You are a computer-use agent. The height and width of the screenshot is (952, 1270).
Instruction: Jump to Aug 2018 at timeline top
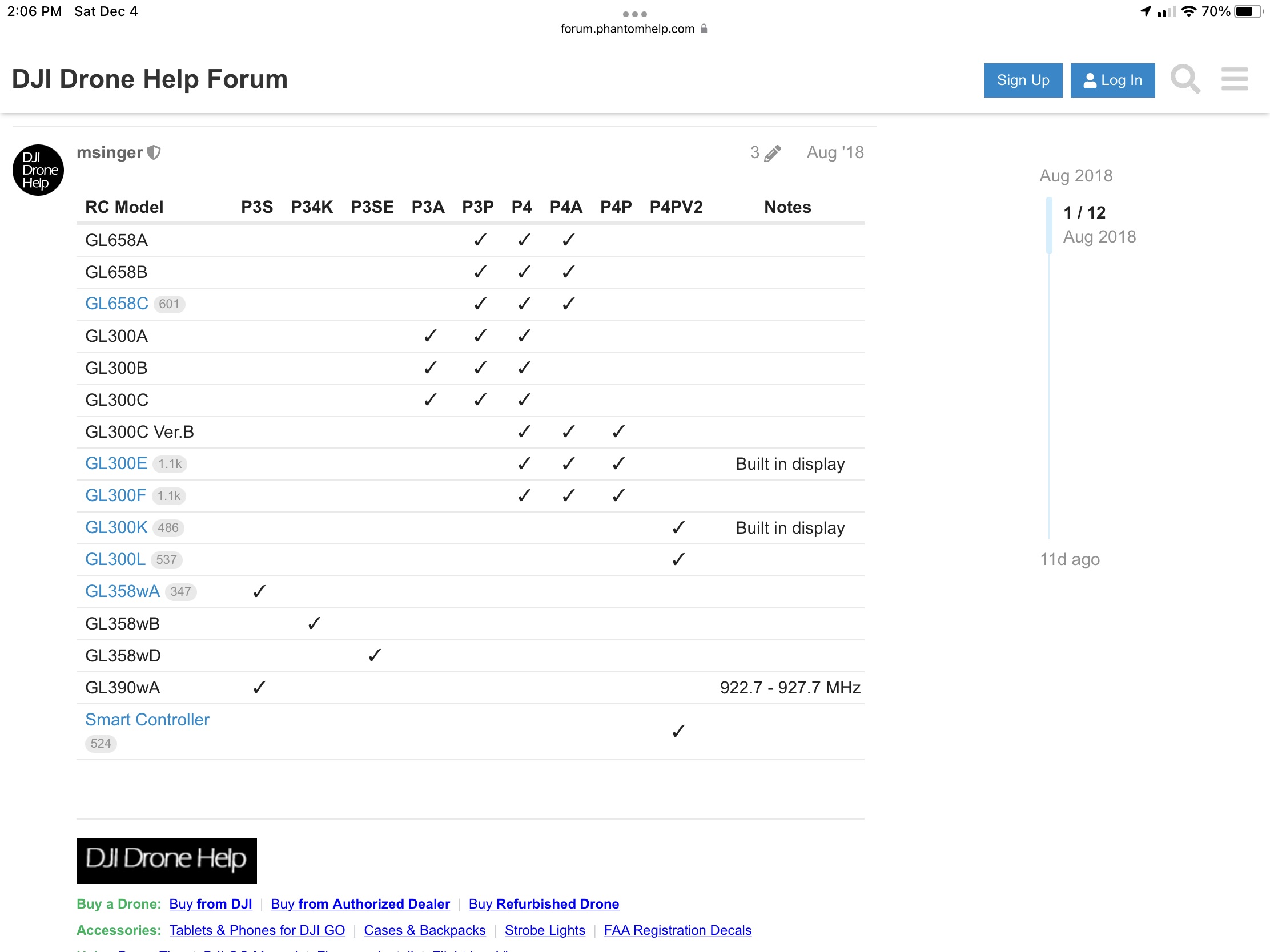point(1075,176)
